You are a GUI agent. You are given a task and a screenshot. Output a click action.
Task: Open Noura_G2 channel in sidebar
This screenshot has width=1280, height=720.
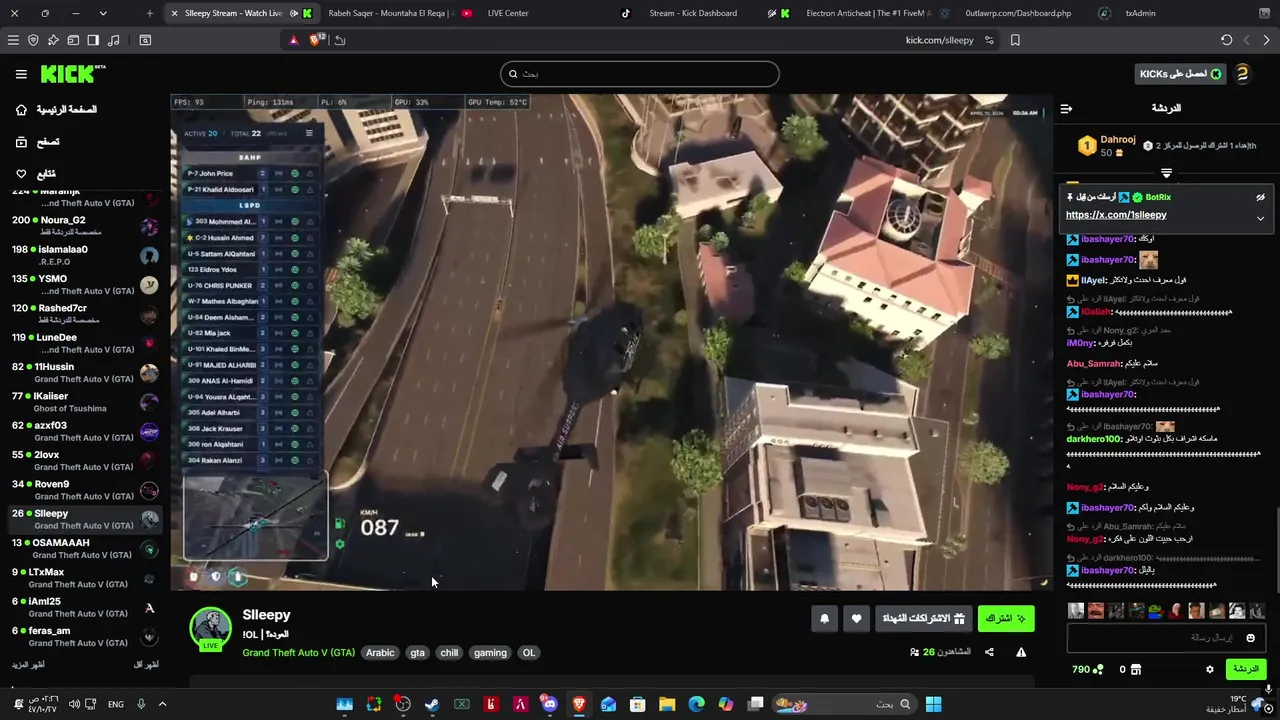pos(84,226)
